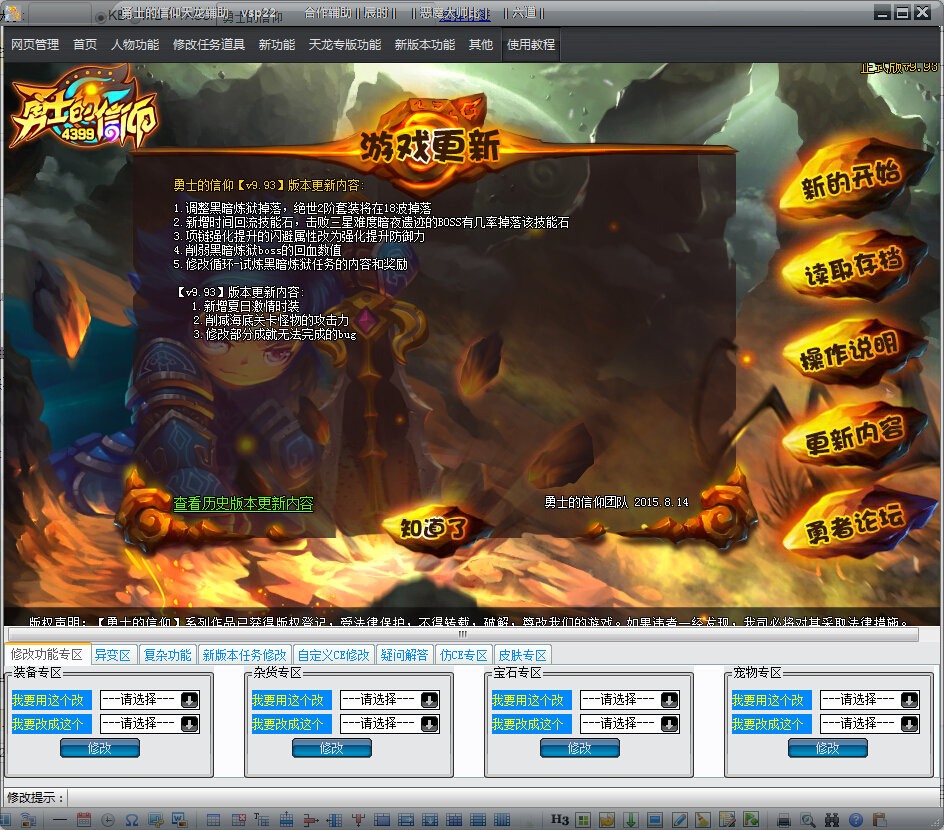Open help via the question mark icon
Image resolution: width=944 pixels, height=830 pixels.
point(857,818)
